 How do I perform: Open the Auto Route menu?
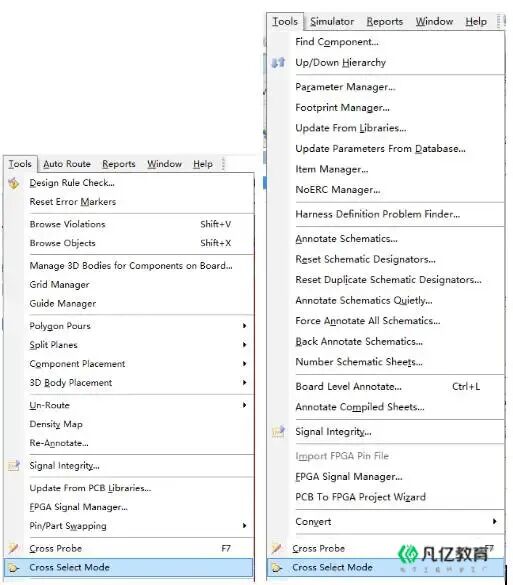(x=67, y=164)
